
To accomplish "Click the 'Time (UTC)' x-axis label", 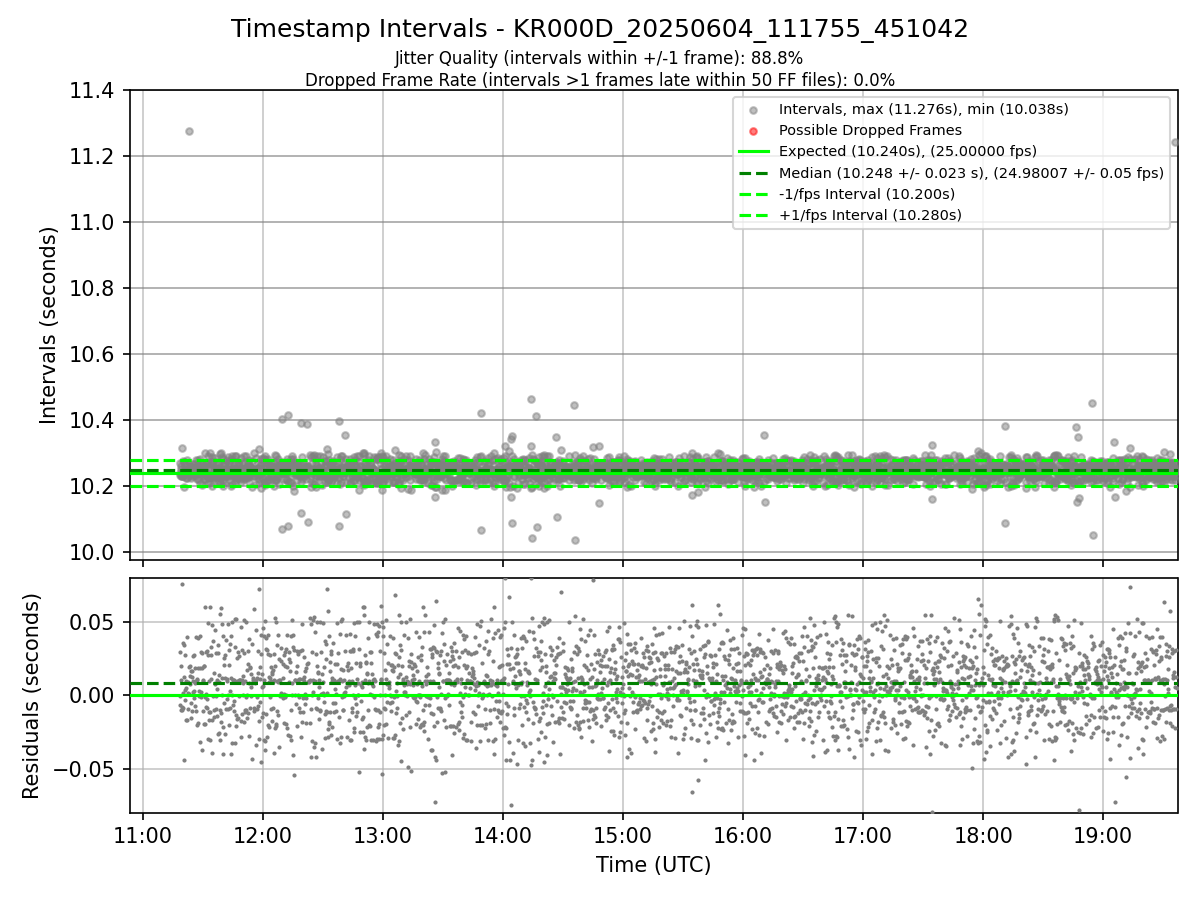I will (653, 865).
